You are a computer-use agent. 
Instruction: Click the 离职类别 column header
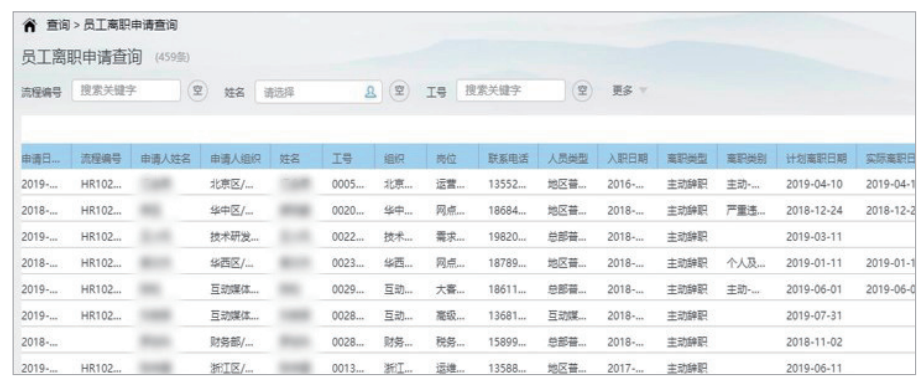[747, 159]
